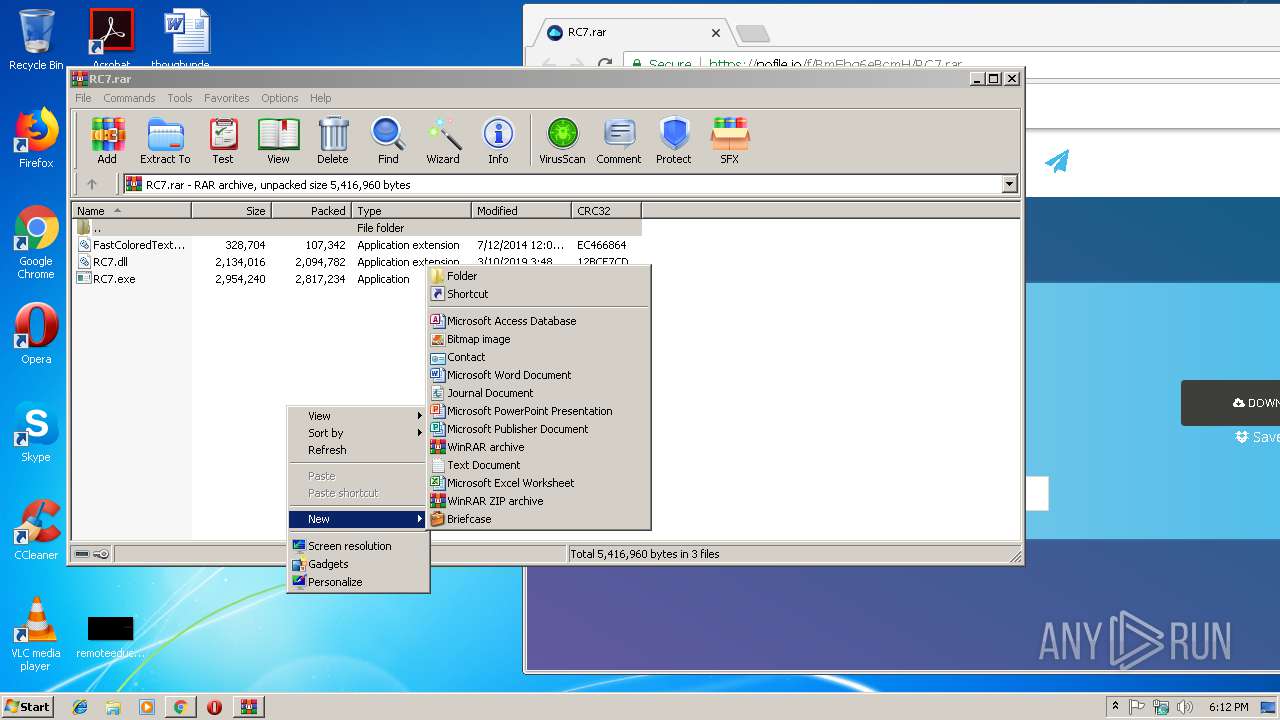
Task: Select Text Document in New submenu
Action: coord(539,465)
